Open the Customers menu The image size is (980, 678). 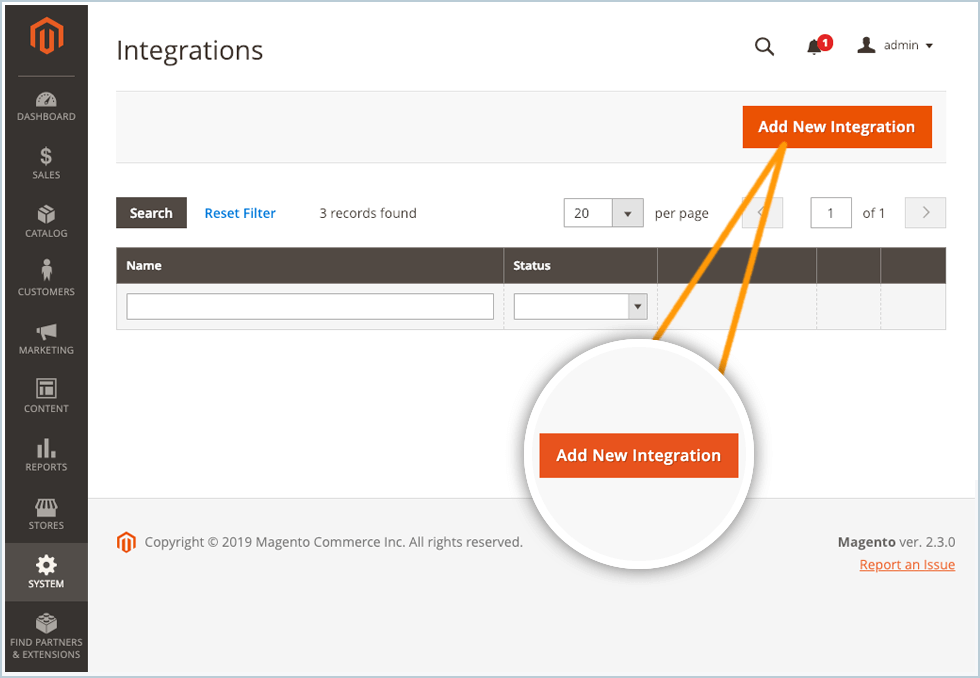[46, 280]
